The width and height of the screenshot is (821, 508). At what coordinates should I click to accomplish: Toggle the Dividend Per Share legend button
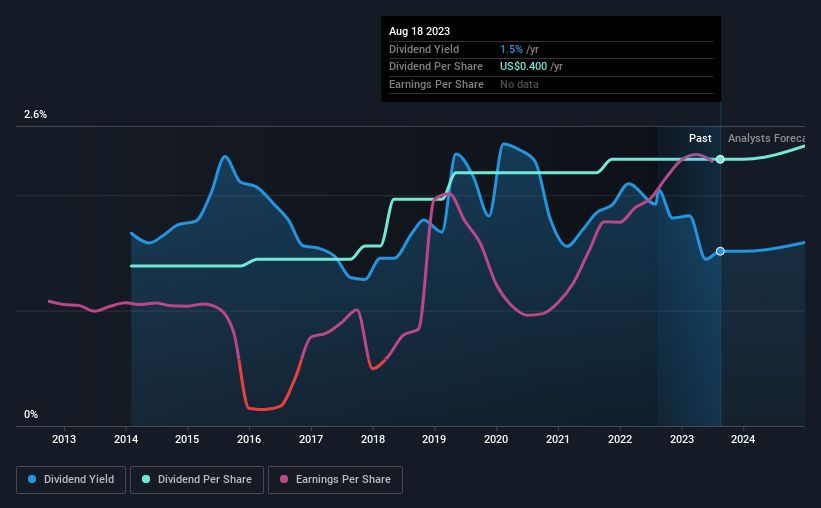[x=197, y=480]
